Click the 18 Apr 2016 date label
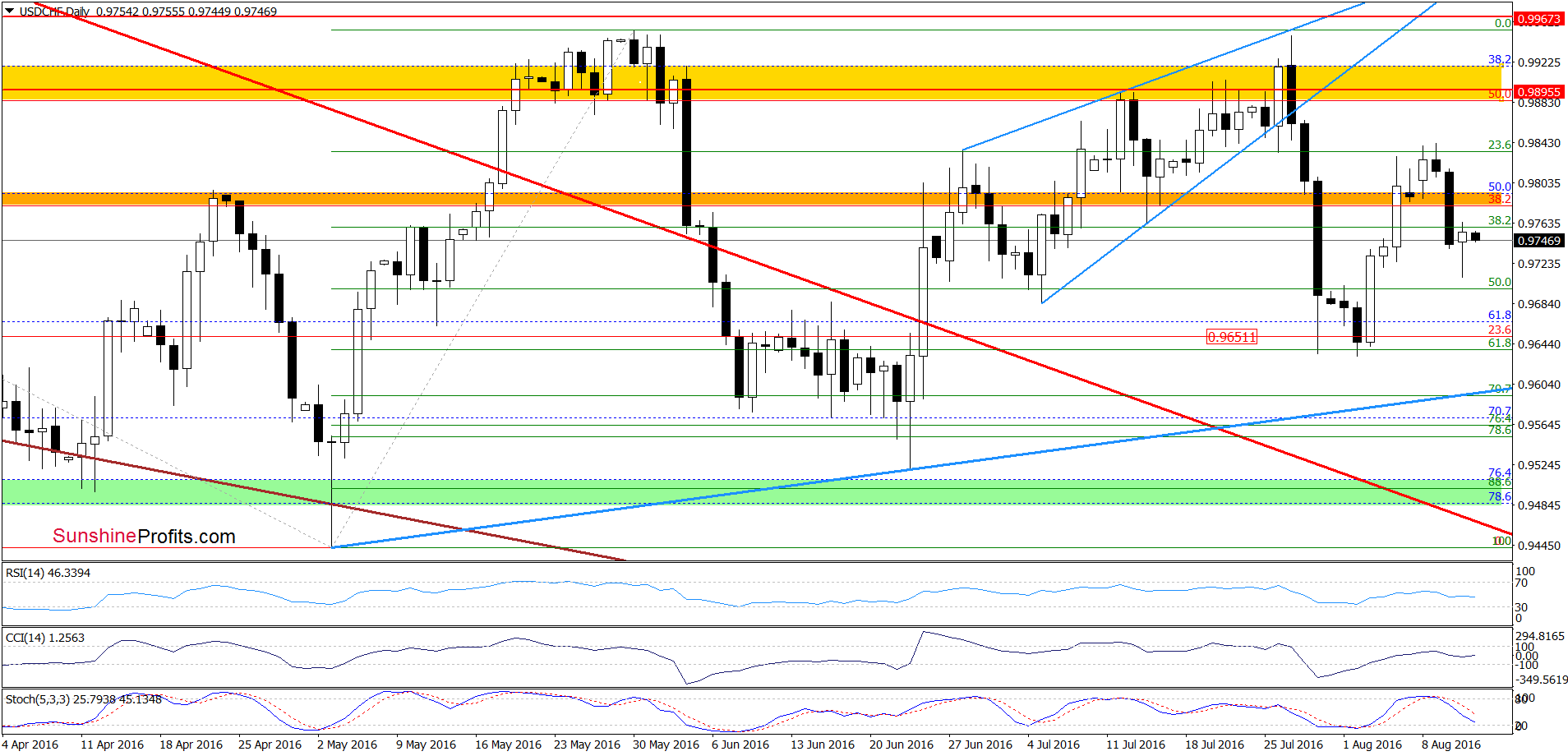This screenshot has width=1568, height=756. tap(191, 744)
